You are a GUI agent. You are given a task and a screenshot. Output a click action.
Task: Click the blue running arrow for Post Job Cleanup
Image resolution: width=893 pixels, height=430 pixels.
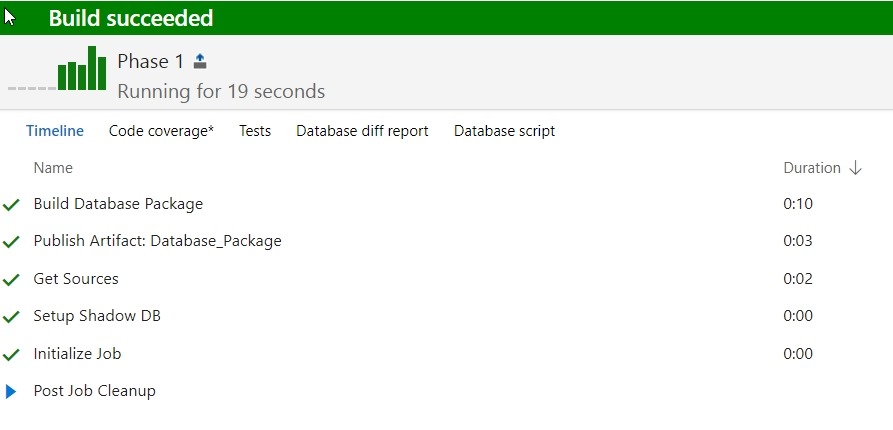tap(12, 391)
